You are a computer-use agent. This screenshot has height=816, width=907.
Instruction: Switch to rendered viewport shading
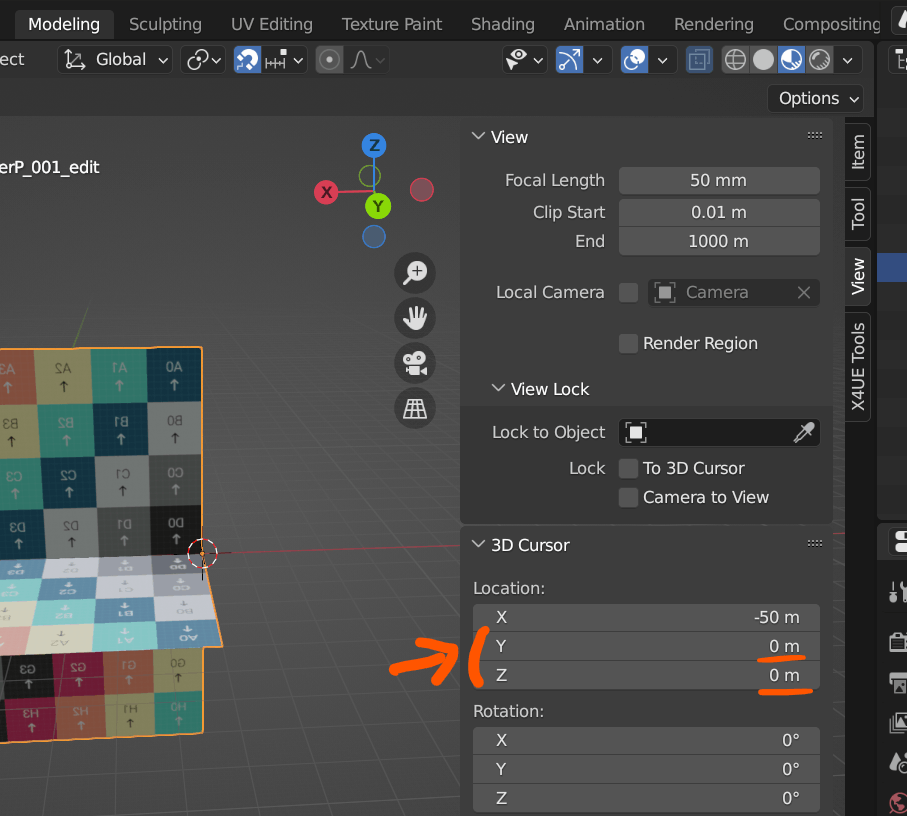pos(820,60)
